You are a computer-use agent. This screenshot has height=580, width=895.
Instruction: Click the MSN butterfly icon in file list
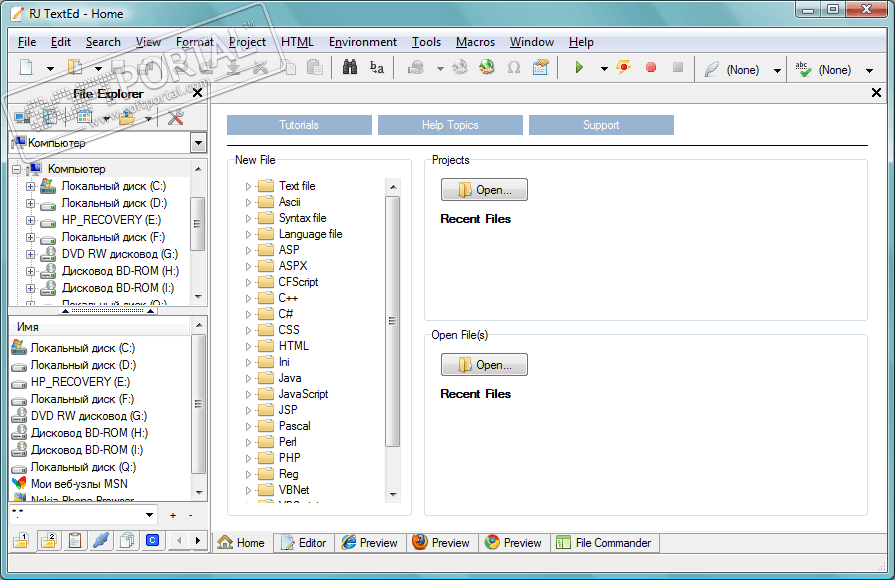[x=19, y=483]
